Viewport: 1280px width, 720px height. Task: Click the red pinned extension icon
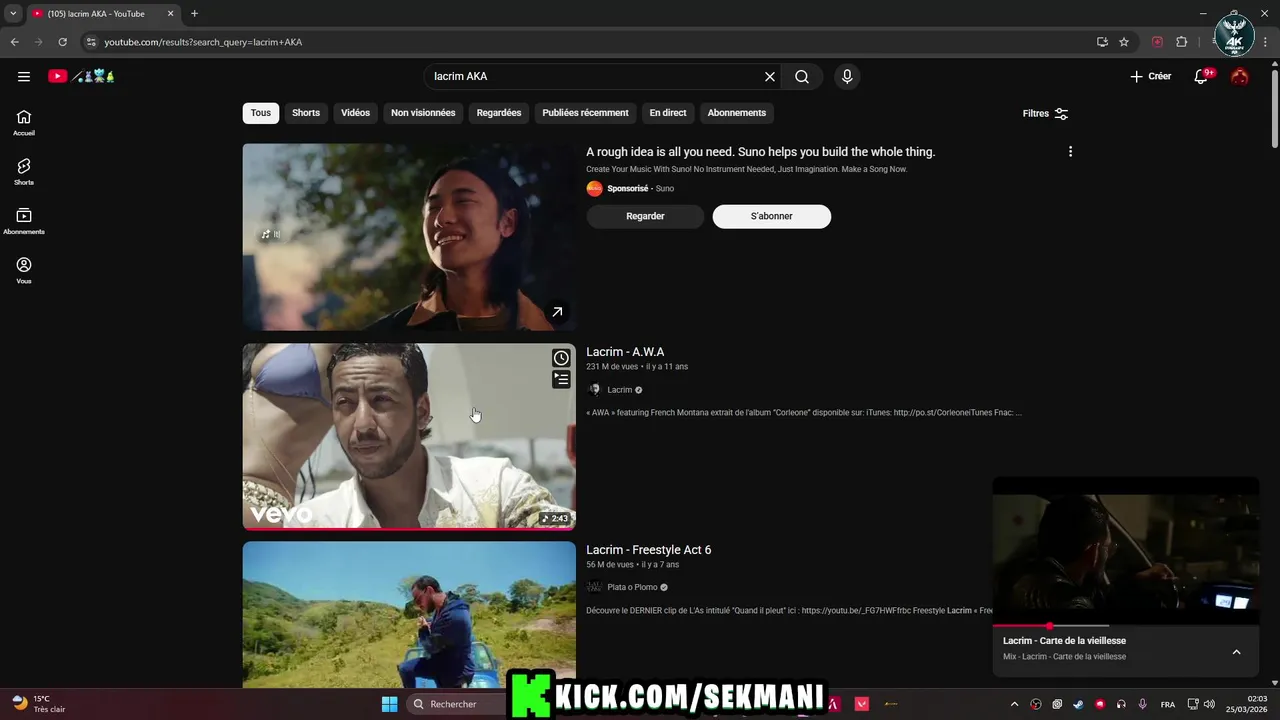click(1157, 42)
